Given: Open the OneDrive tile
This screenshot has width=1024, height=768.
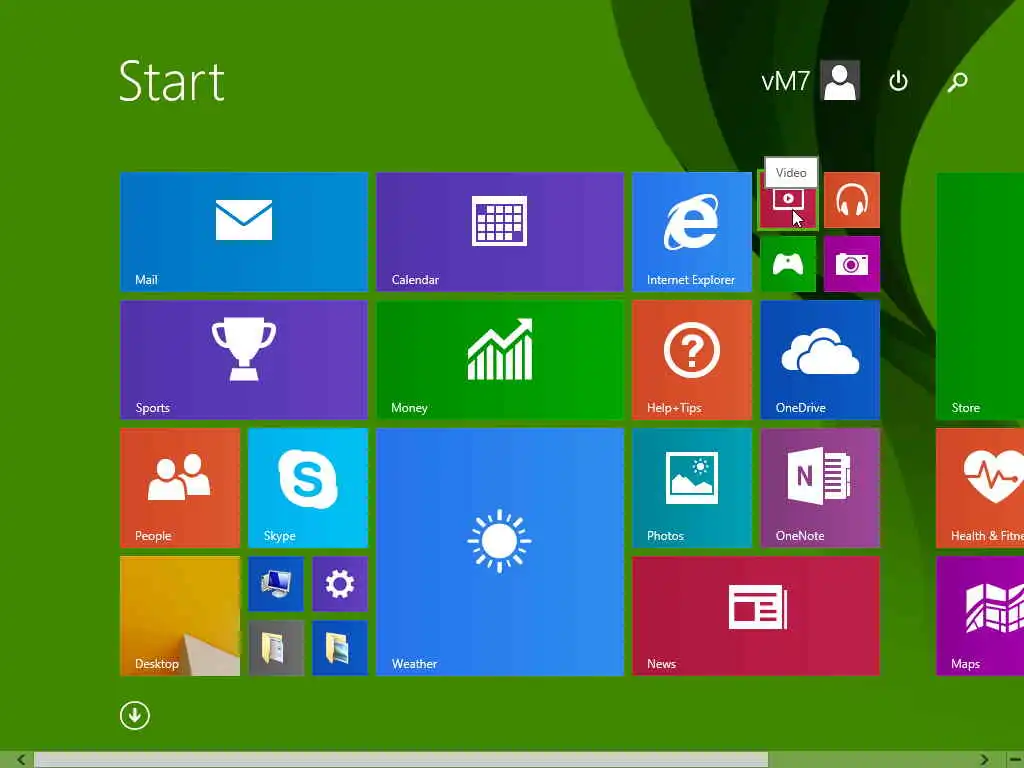Looking at the screenshot, I should pyautogui.click(x=820, y=360).
